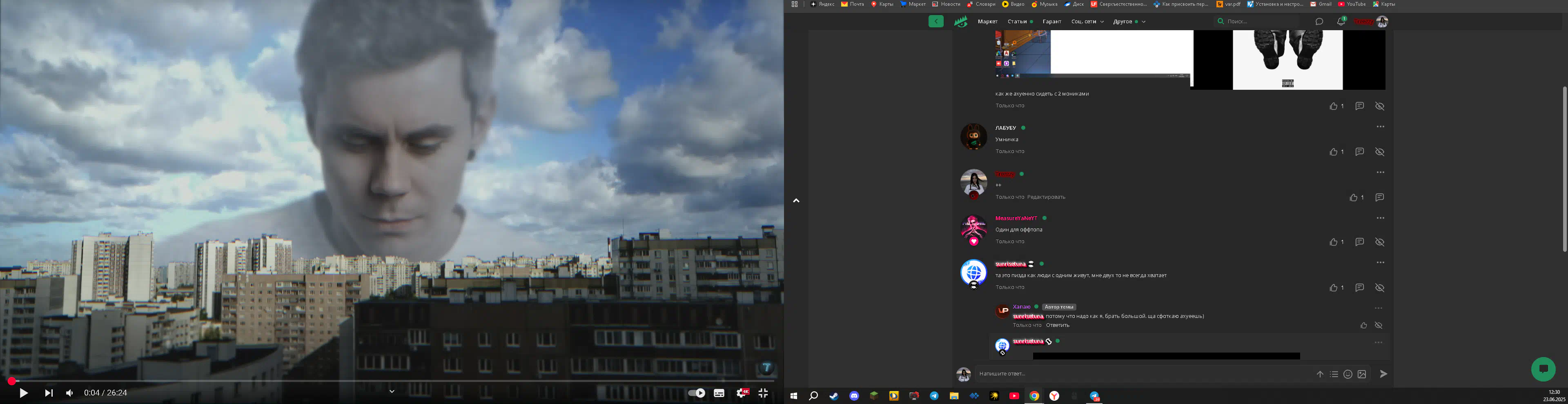Open options menu for ЛАБУБУ comment
This screenshot has width=1568, height=404.
[1381, 127]
